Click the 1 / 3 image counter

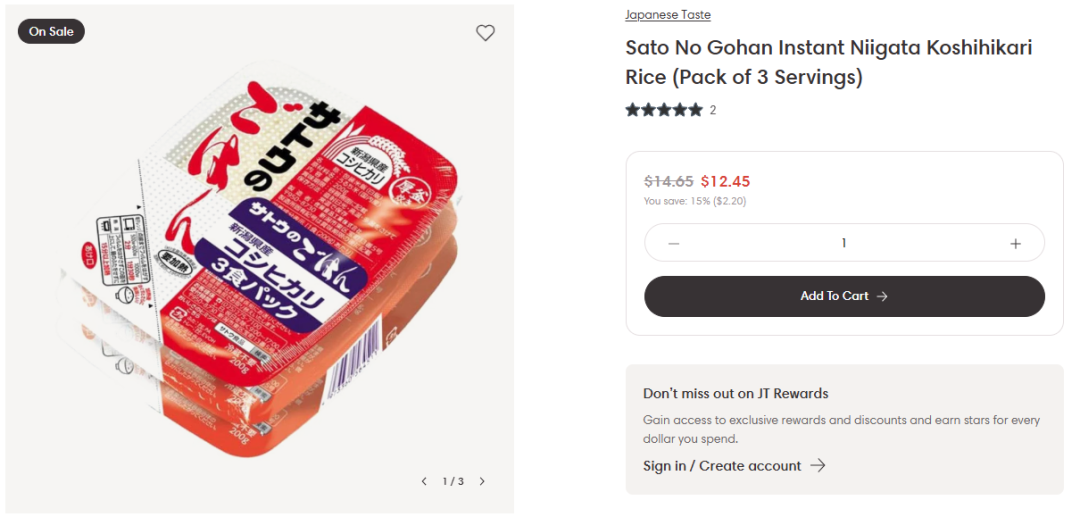[453, 482]
